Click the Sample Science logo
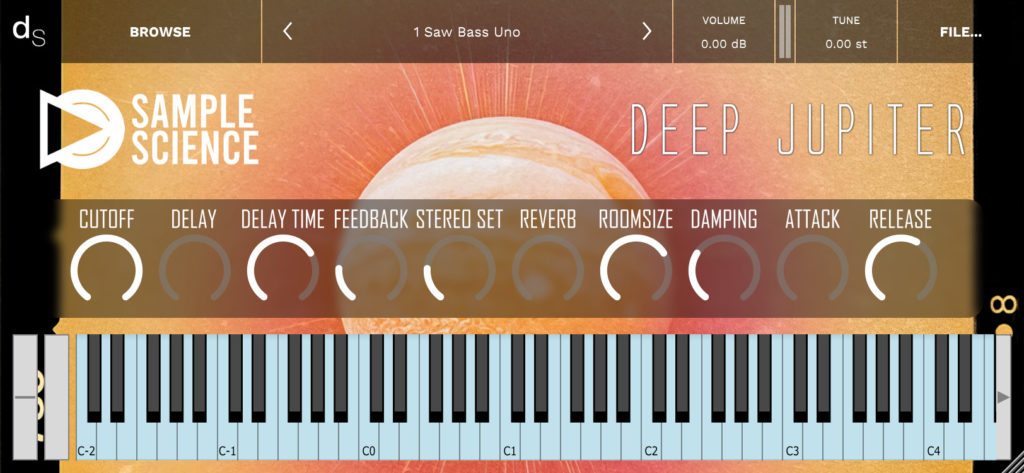 coord(149,129)
